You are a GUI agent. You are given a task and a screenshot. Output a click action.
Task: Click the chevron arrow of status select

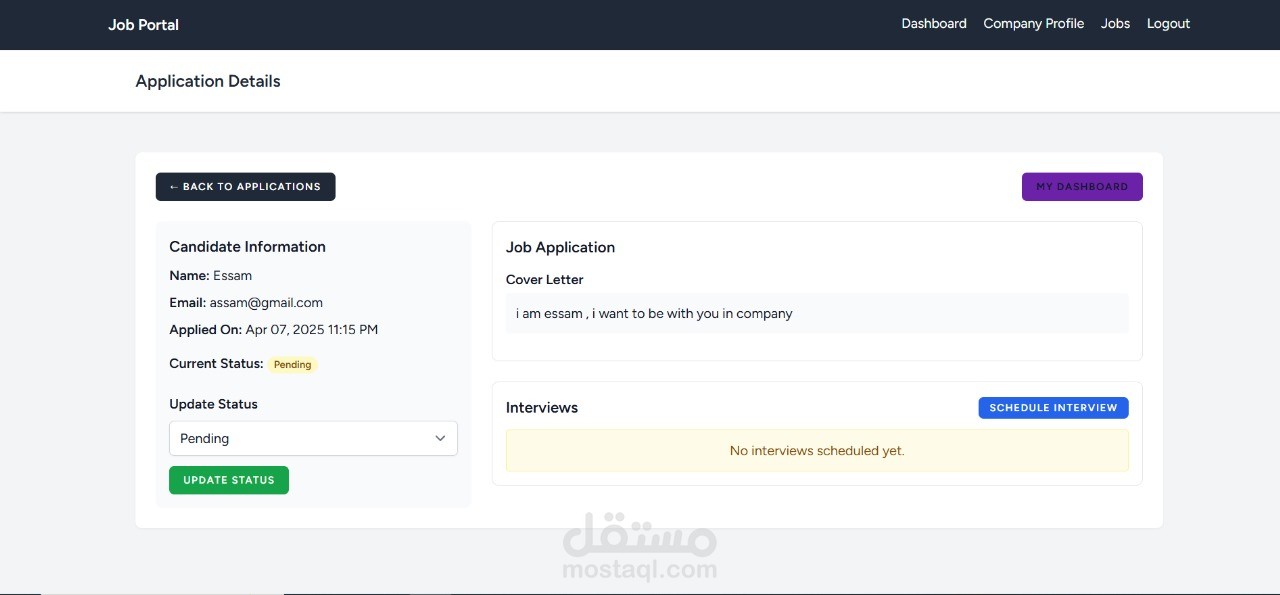point(440,438)
